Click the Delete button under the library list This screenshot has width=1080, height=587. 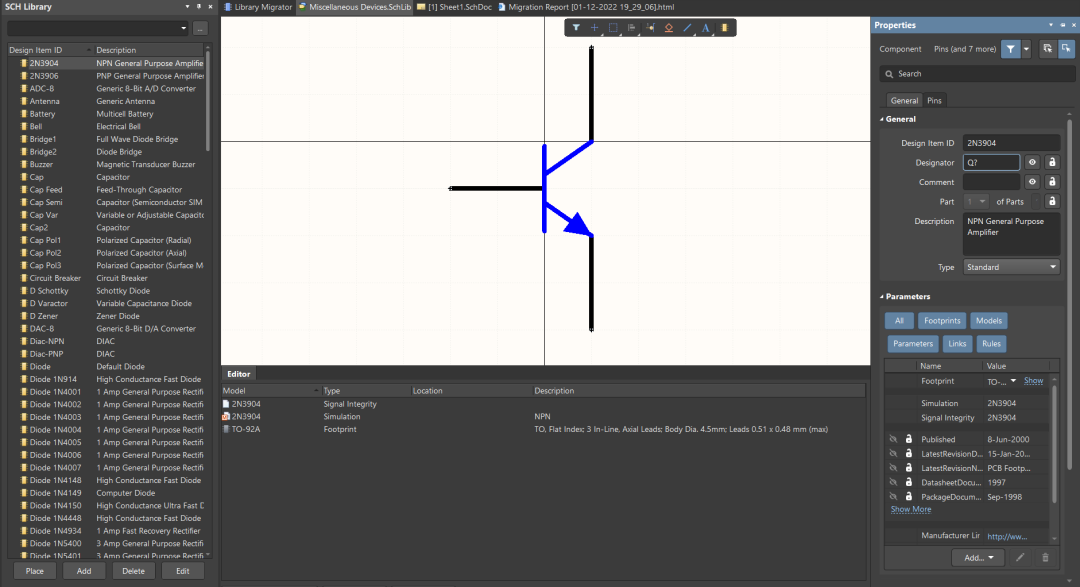(133, 570)
